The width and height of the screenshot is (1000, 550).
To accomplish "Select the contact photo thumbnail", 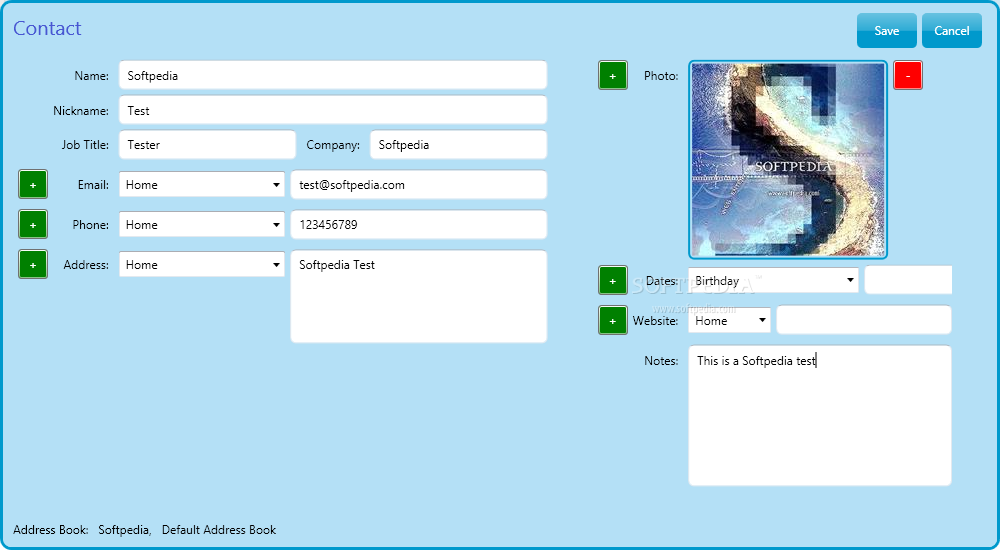I will coord(788,160).
